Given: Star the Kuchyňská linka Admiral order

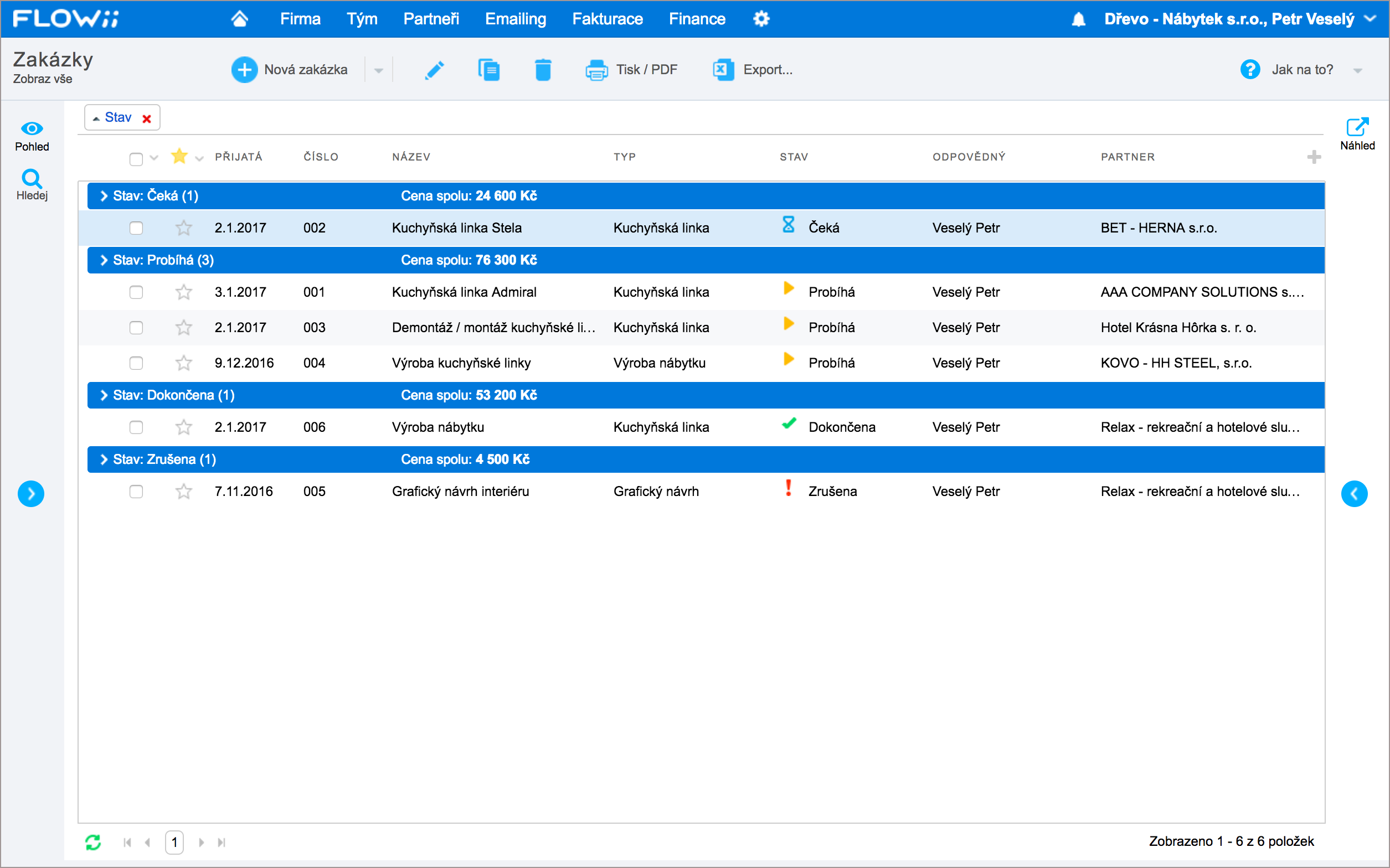Looking at the screenshot, I should (183, 292).
